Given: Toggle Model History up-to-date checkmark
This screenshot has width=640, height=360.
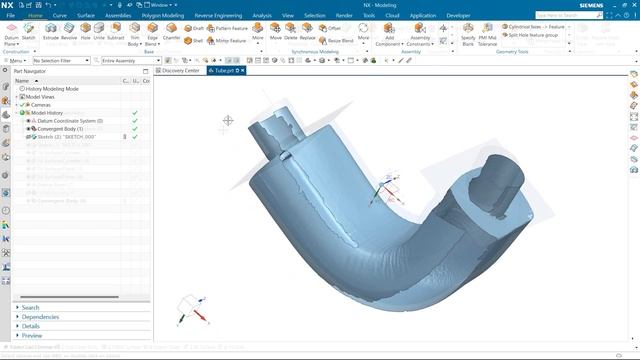Looking at the screenshot, I should tap(135, 113).
